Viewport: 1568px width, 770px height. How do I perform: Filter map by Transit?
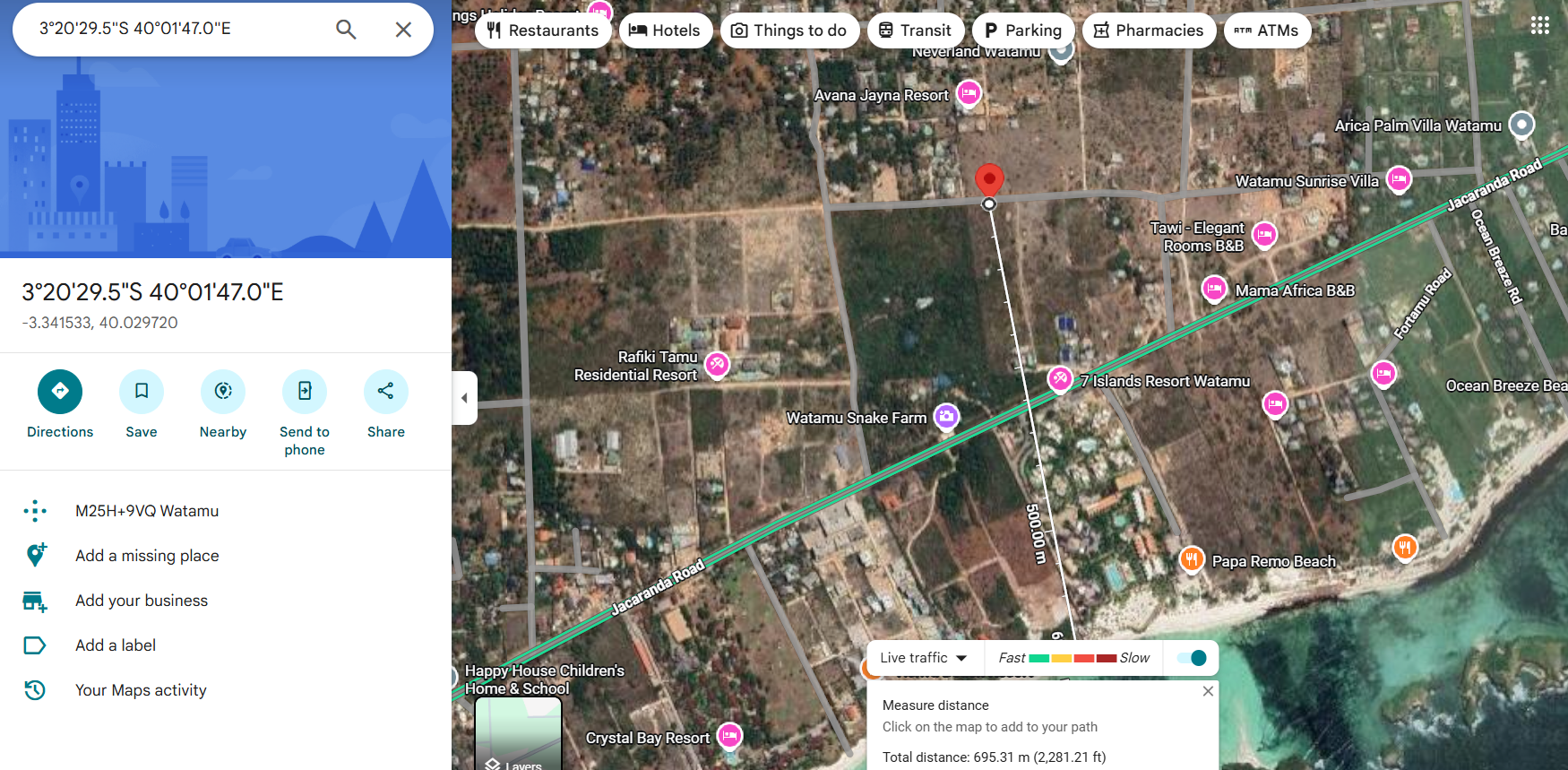[x=916, y=30]
